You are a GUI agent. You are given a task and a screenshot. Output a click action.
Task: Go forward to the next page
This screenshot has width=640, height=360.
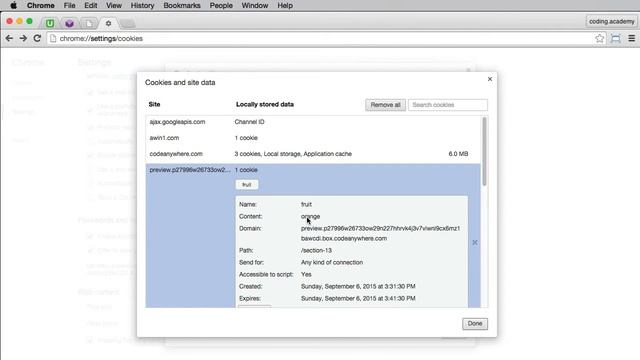[x=23, y=38]
